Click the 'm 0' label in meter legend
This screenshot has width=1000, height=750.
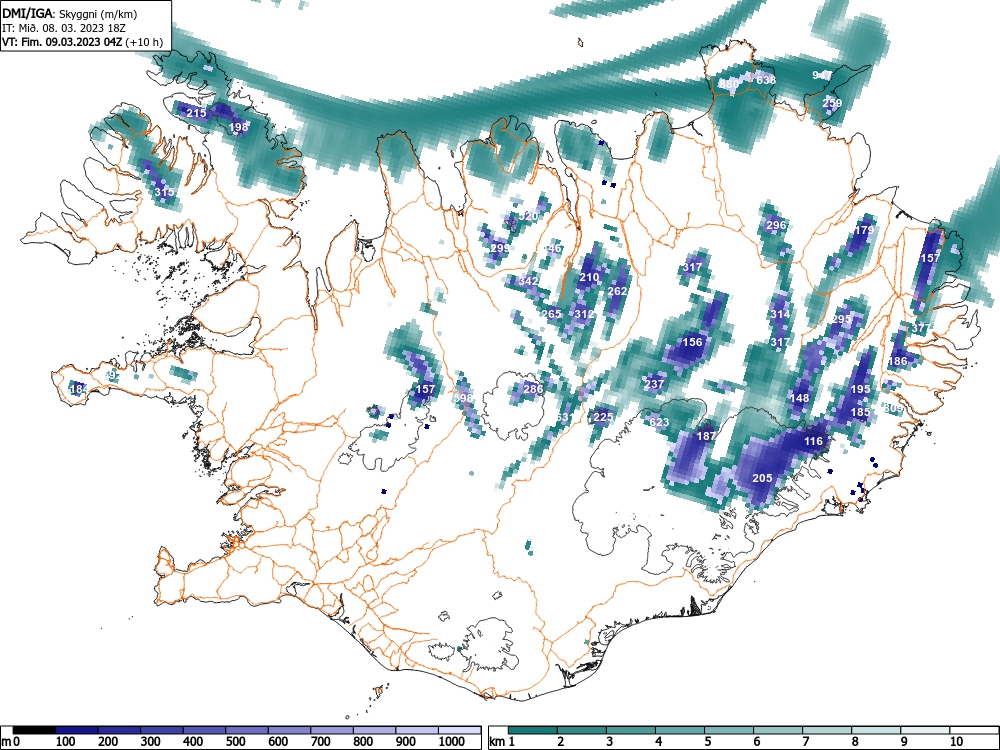tap(11, 742)
